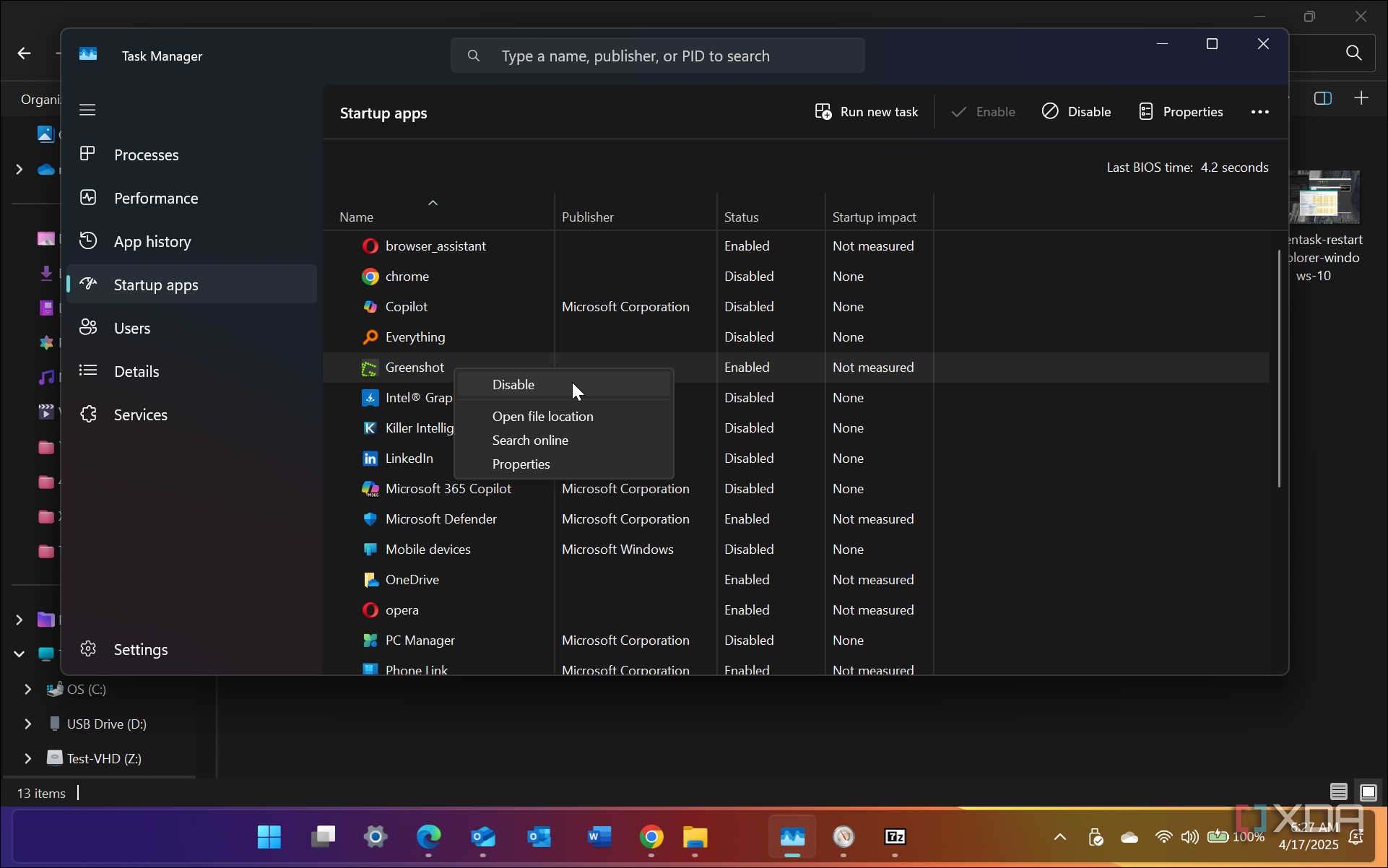Open the Services page

point(140,415)
